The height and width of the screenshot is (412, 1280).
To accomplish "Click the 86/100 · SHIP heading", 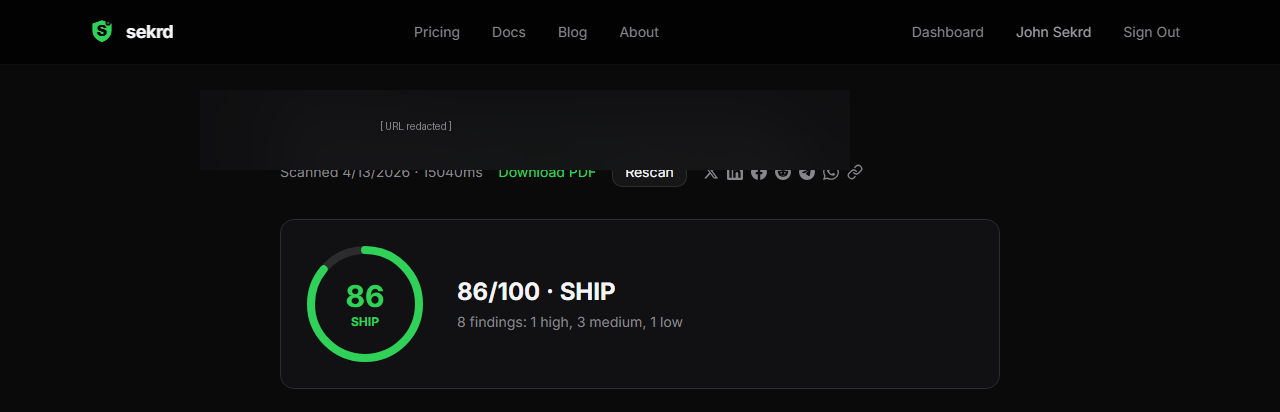I will point(536,292).
